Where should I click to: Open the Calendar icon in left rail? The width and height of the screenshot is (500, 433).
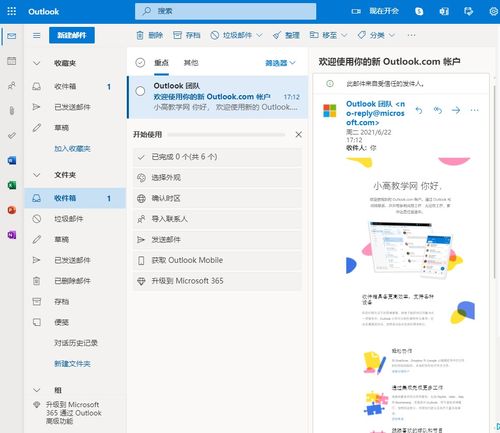point(12,61)
